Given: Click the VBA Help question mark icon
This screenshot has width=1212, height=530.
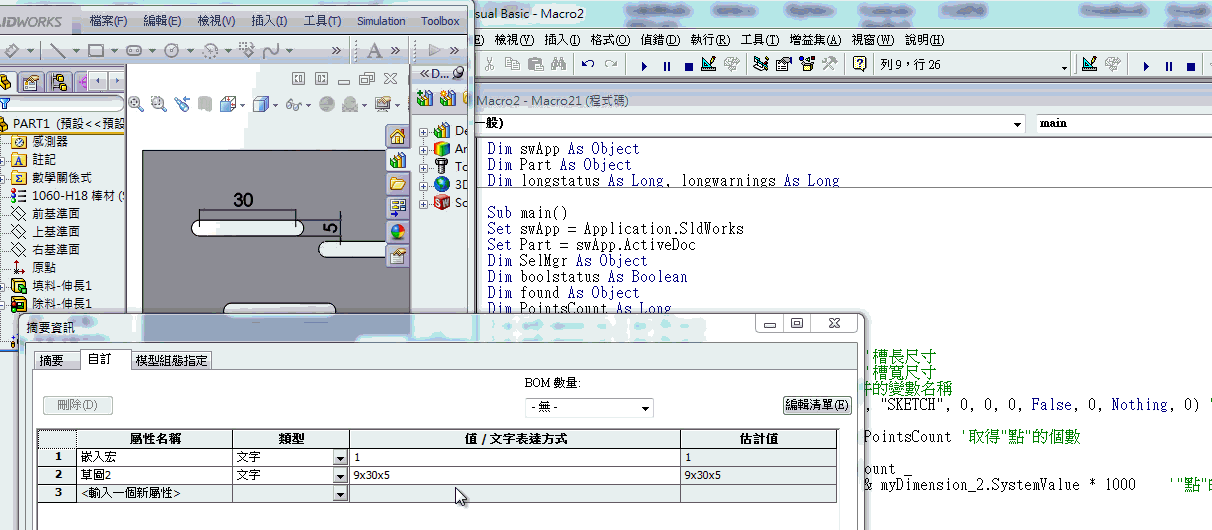Looking at the screenshot, I should point(859,65).
